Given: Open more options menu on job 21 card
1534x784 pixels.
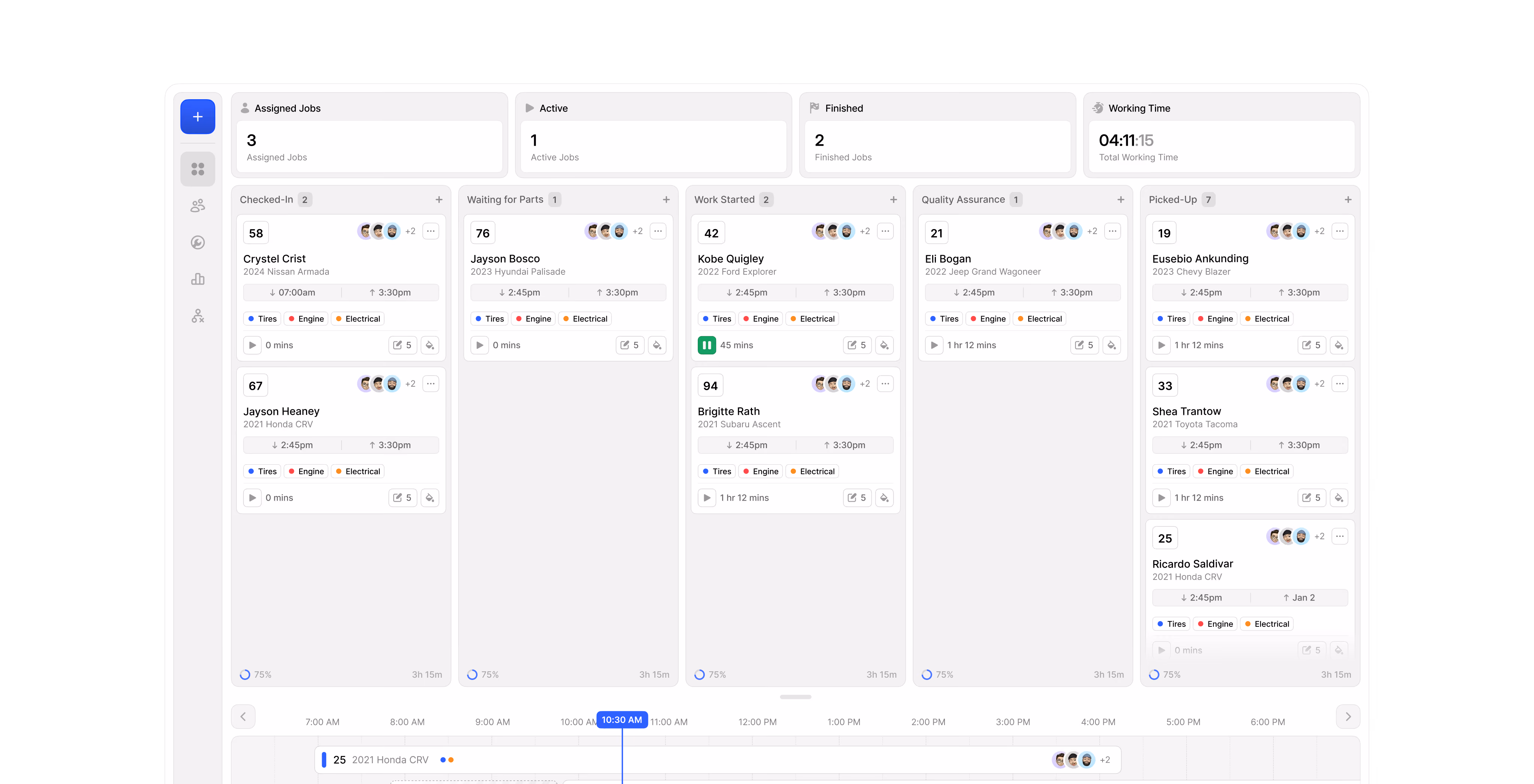Looking at the screenshot, I should (1112, 231).
